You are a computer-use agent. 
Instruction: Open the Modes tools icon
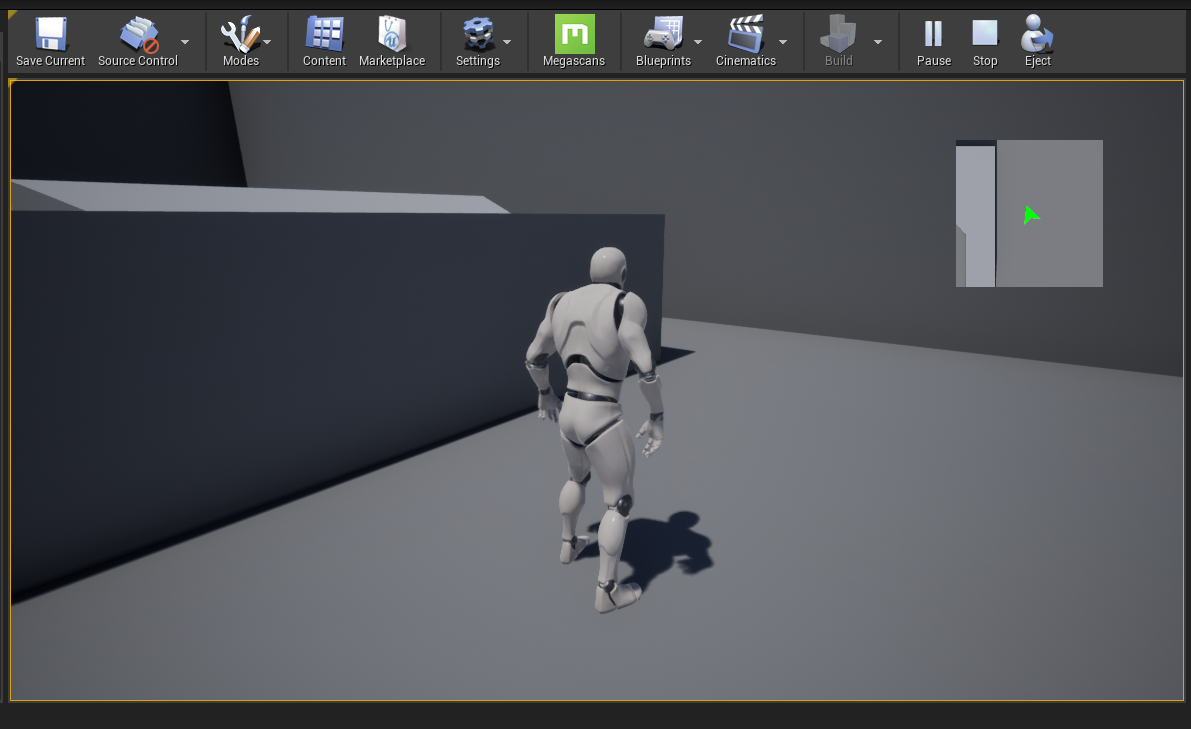[x=240, y=35]
